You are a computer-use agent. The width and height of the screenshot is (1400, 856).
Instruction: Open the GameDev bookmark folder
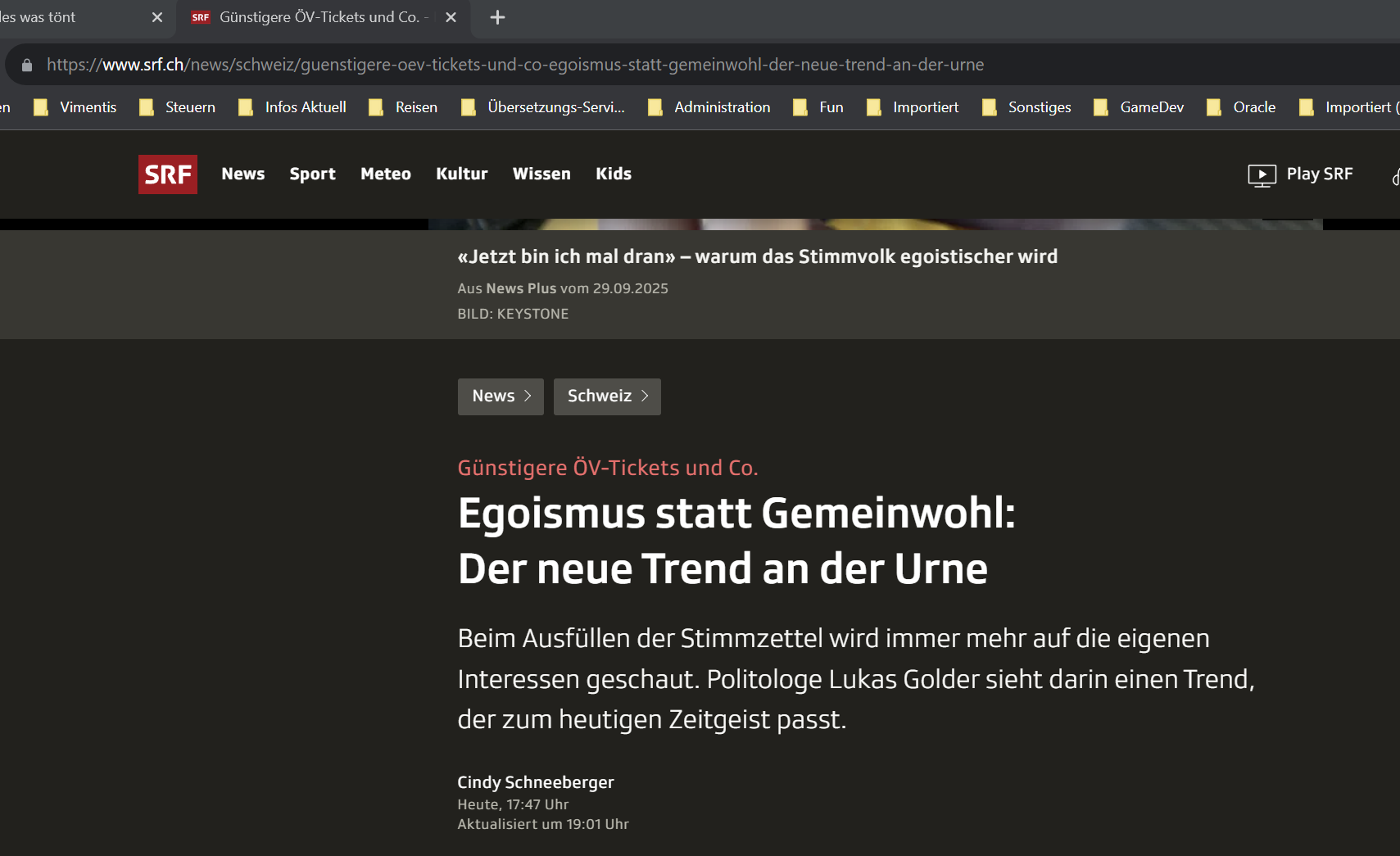[1139, 107]
